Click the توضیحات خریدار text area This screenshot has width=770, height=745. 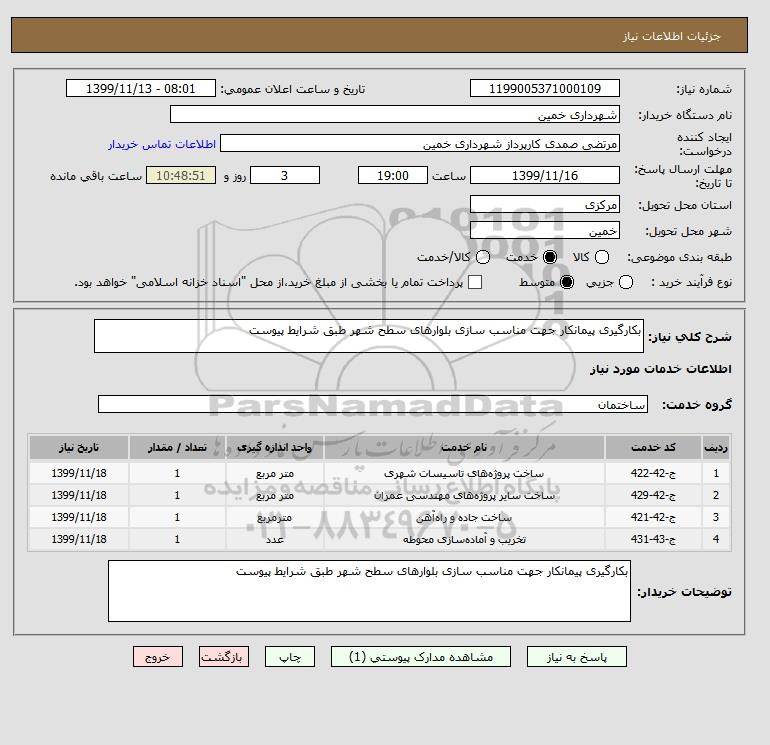(x=369, y=591)
